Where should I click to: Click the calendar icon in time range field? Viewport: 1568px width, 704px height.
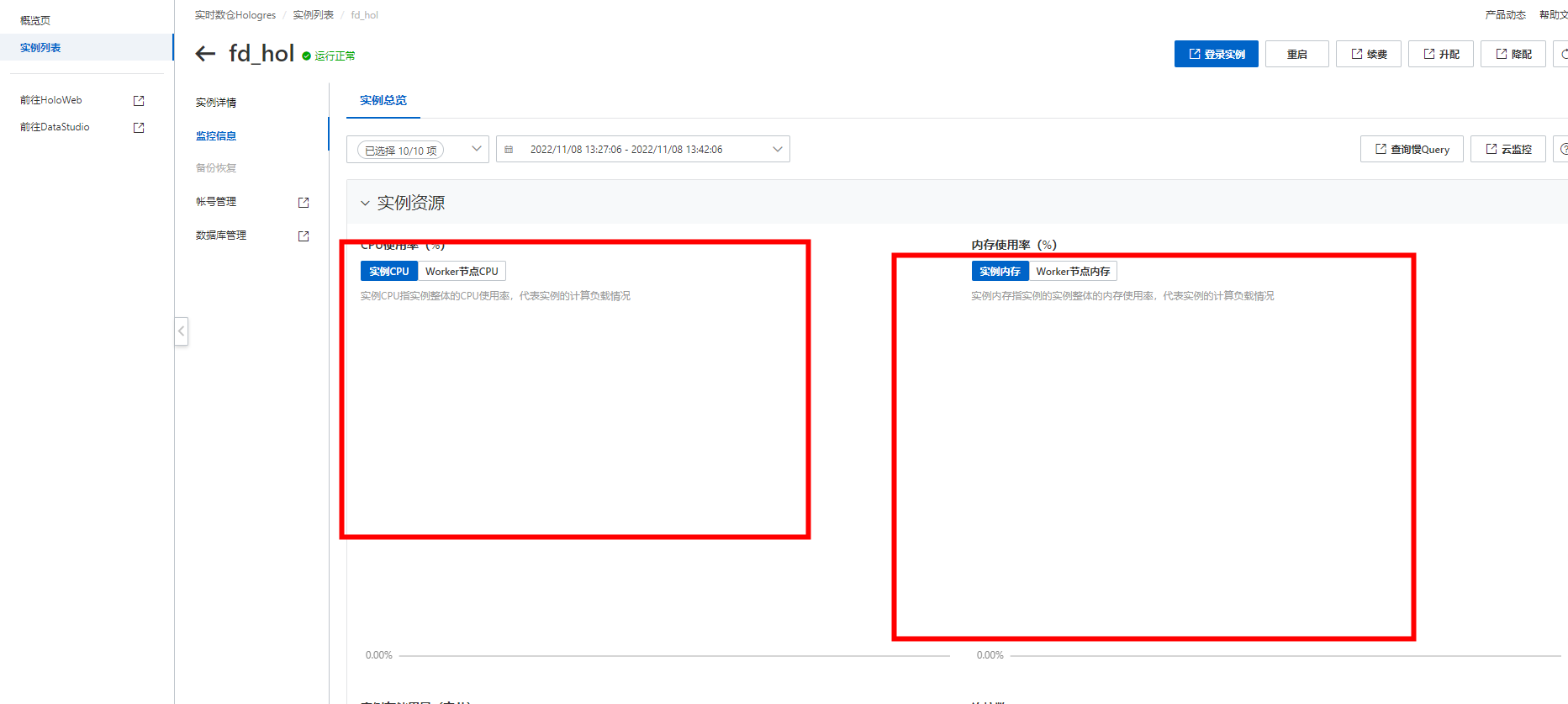click(x=509, y=150)
